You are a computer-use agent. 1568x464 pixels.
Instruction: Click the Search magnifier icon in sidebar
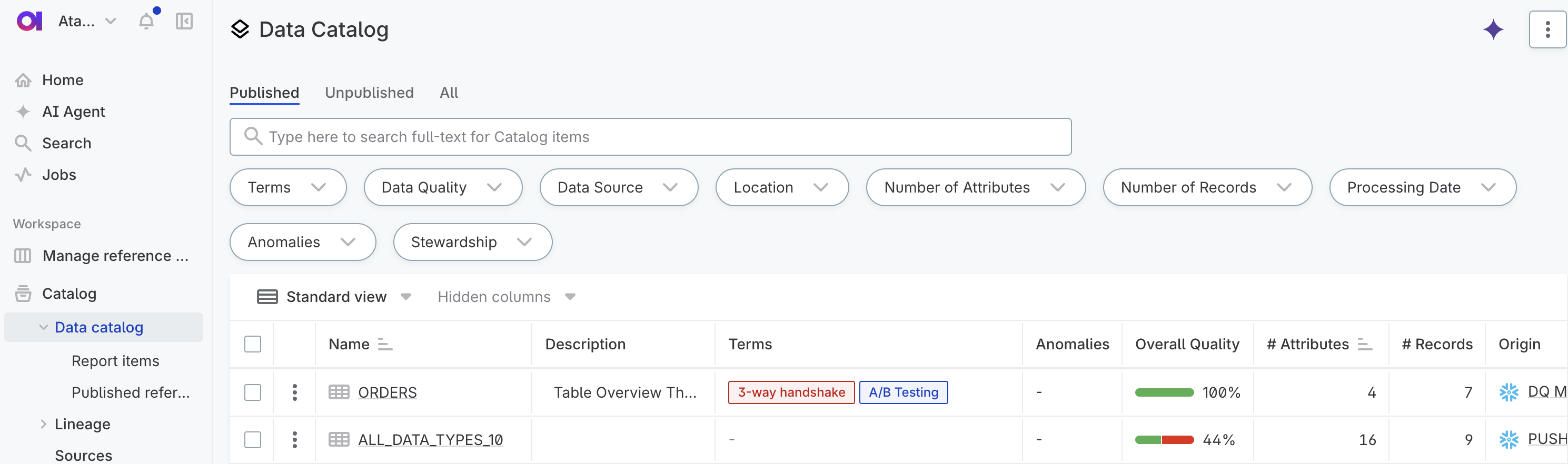[x=23, y=144]
